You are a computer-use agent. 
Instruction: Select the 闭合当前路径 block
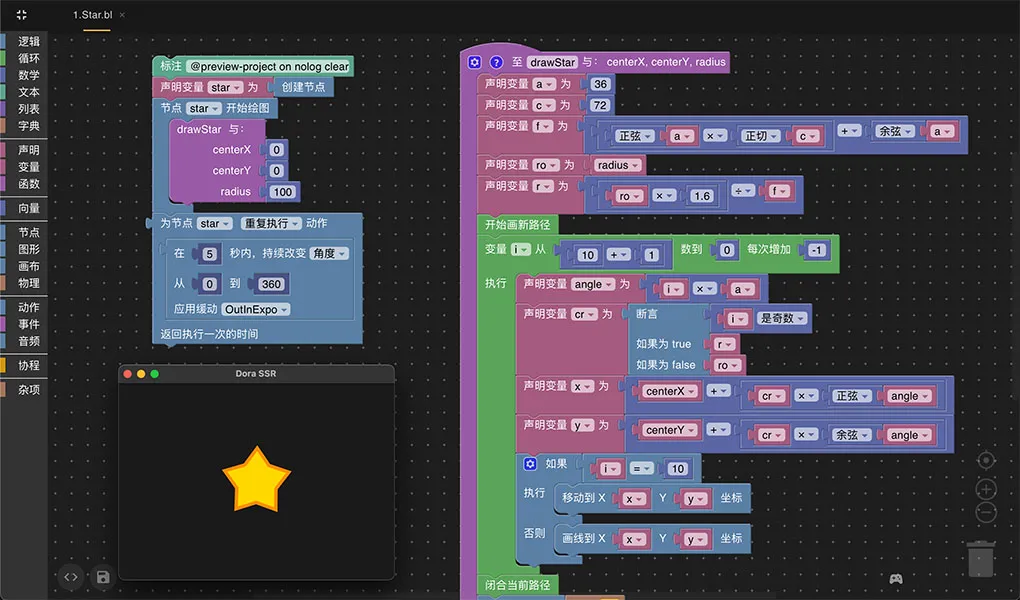click(517, 584)
